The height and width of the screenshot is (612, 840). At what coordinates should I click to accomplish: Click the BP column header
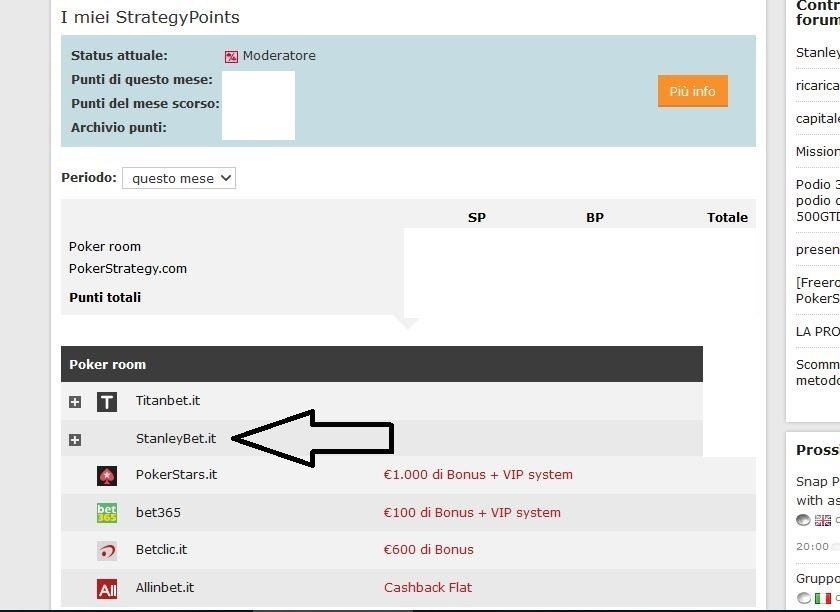click(x=595, y=217)
